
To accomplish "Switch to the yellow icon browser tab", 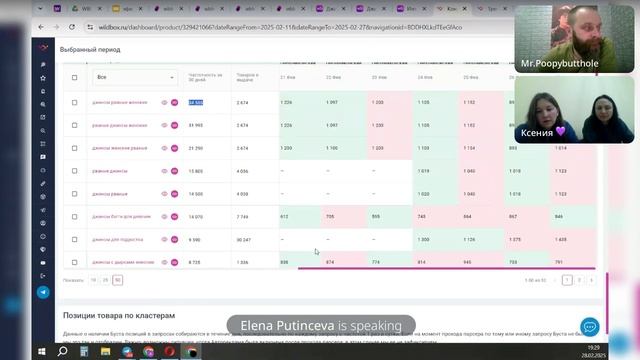I will point(127,8).
